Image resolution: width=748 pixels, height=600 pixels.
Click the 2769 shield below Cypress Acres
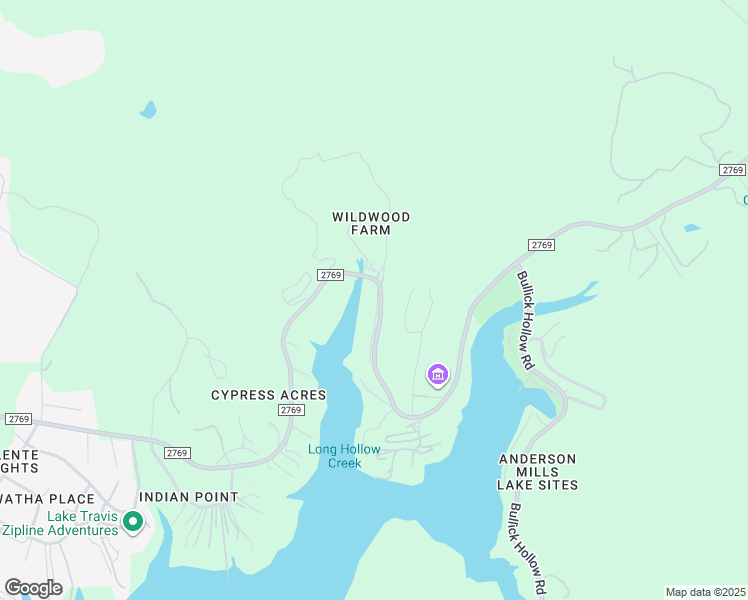(291, 410)
